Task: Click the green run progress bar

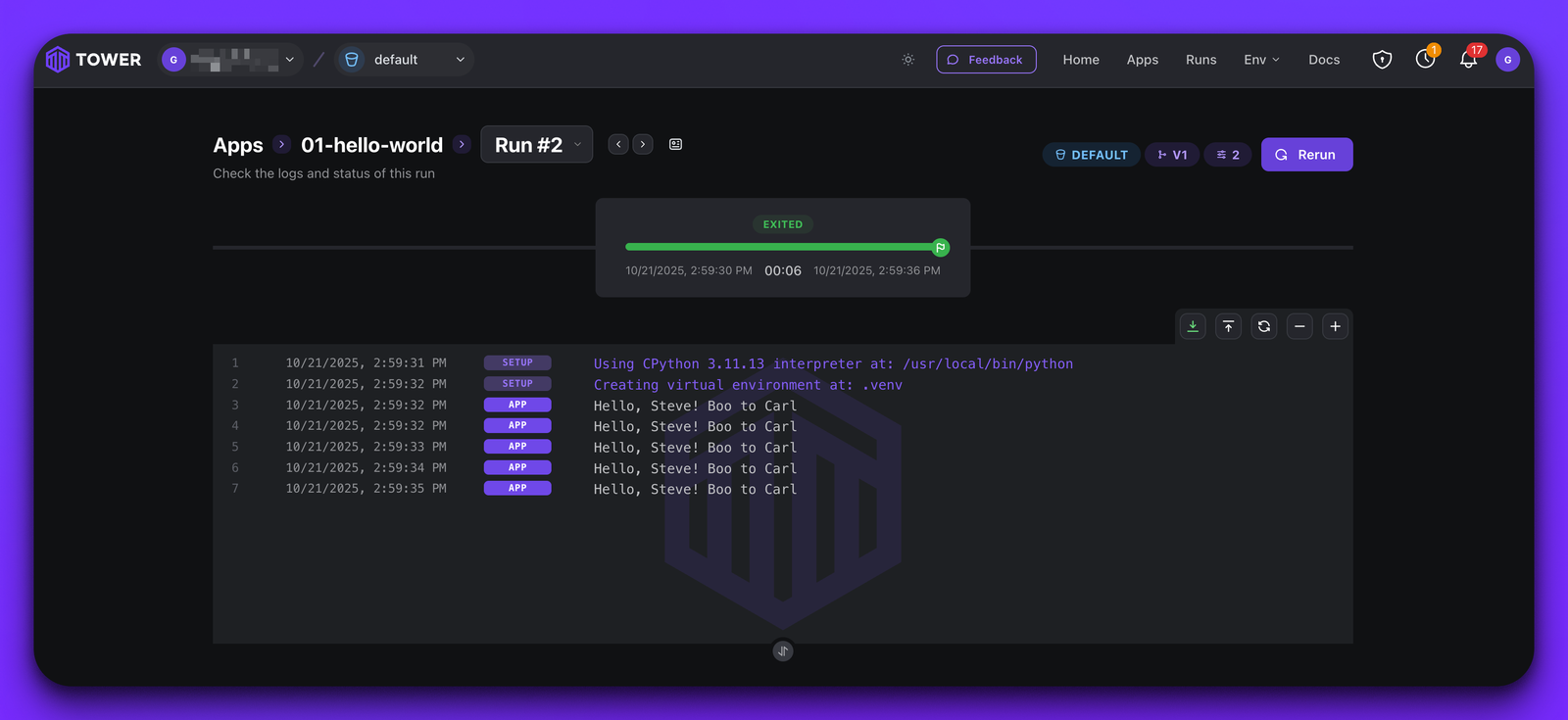Action: click(780, 247)
